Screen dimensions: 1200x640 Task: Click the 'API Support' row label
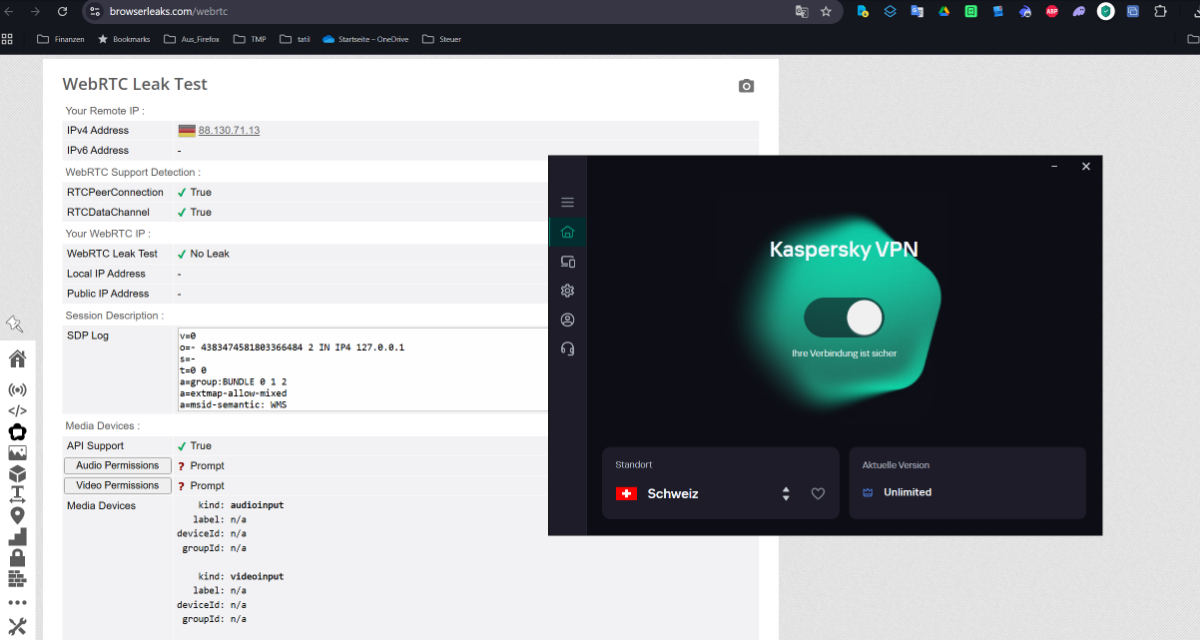[x=95, y=446]
